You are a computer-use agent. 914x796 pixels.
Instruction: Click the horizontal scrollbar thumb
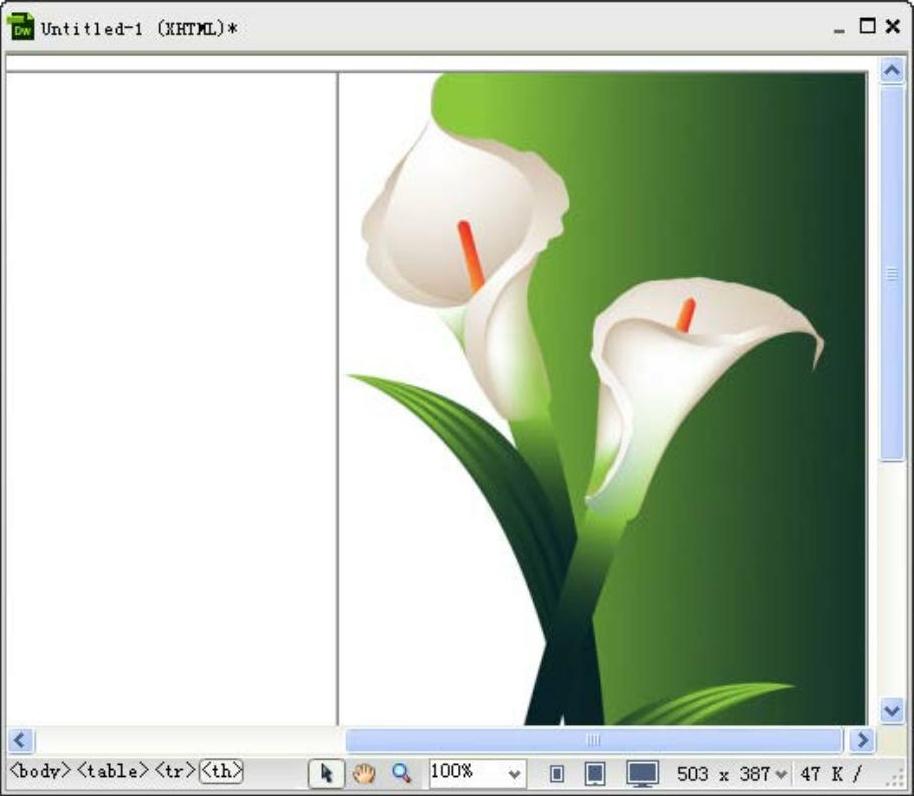(x=594, y=740)
